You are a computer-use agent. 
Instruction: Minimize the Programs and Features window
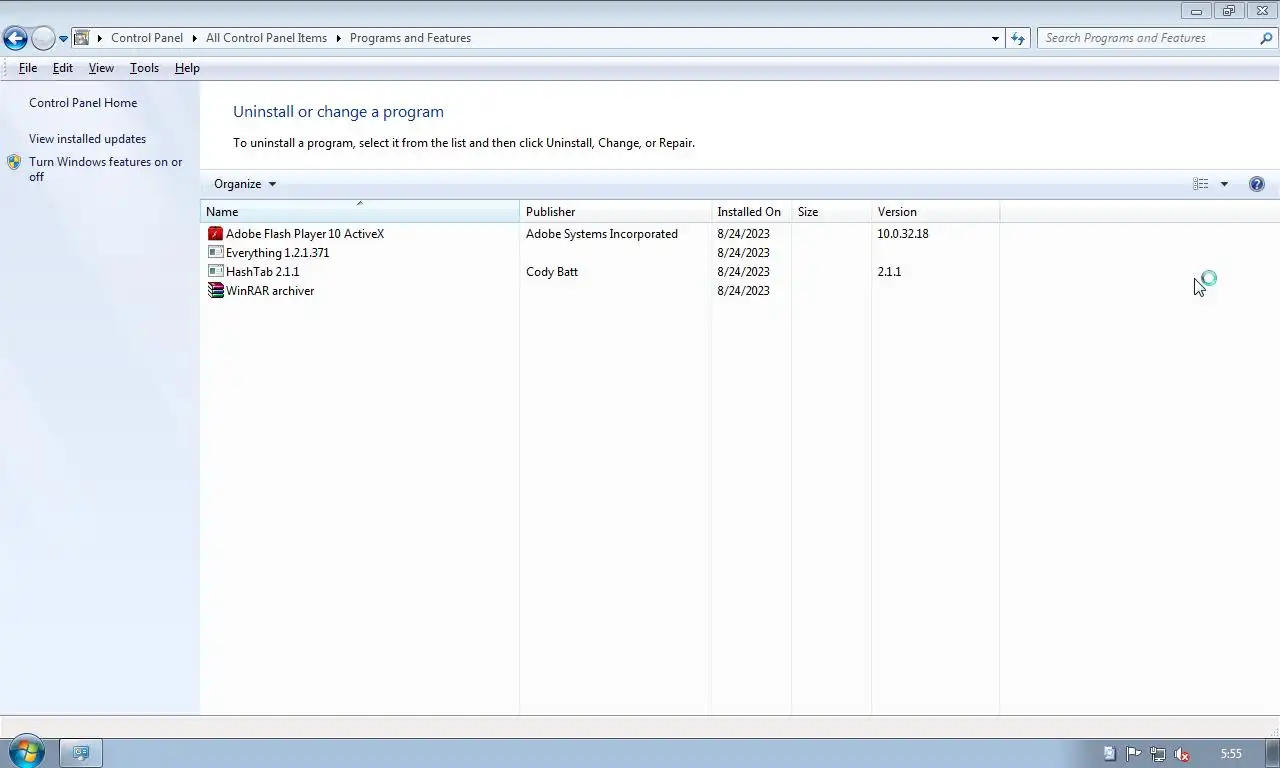(x=1196, y=11)
